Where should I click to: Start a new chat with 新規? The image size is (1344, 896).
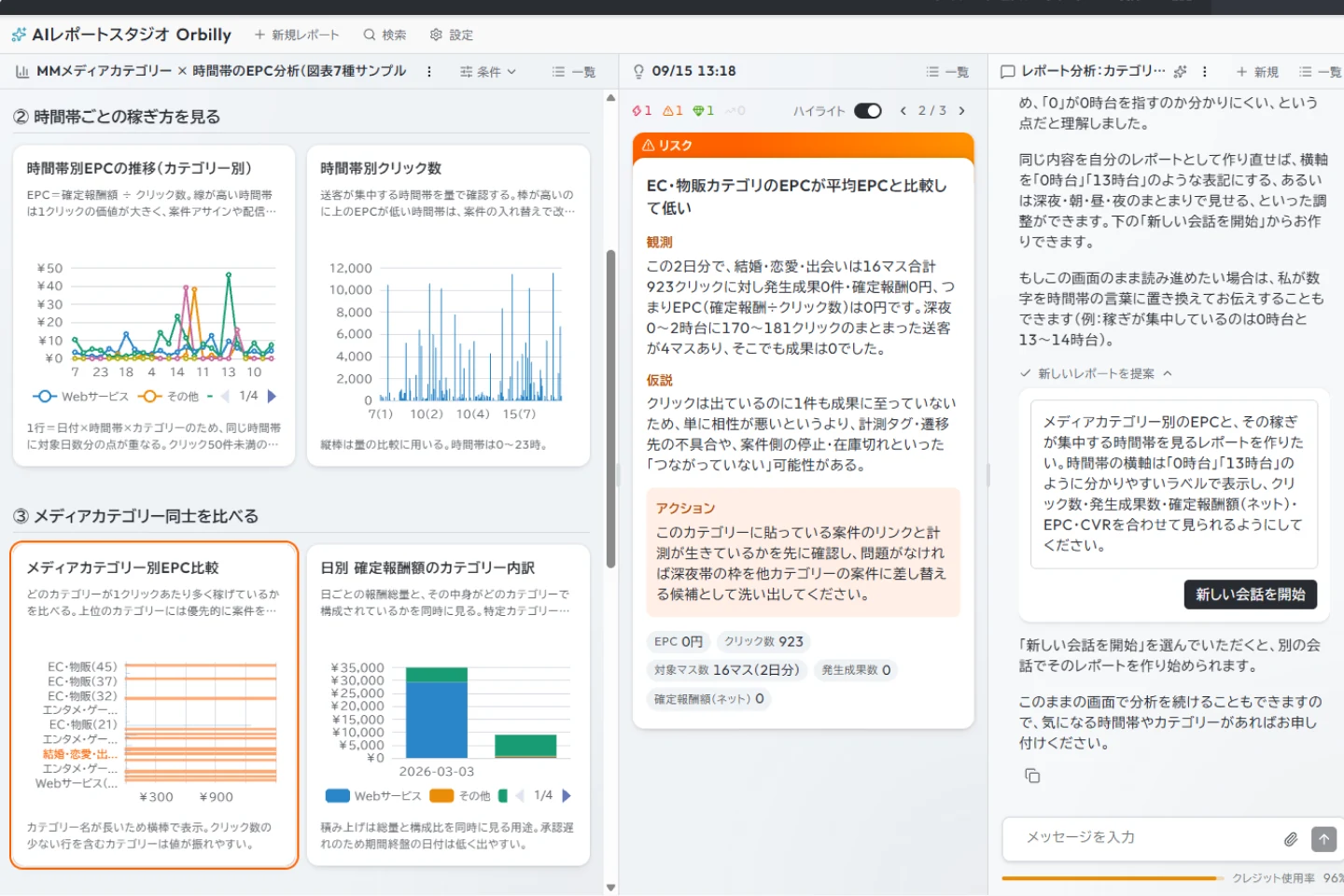point(1257,71)
